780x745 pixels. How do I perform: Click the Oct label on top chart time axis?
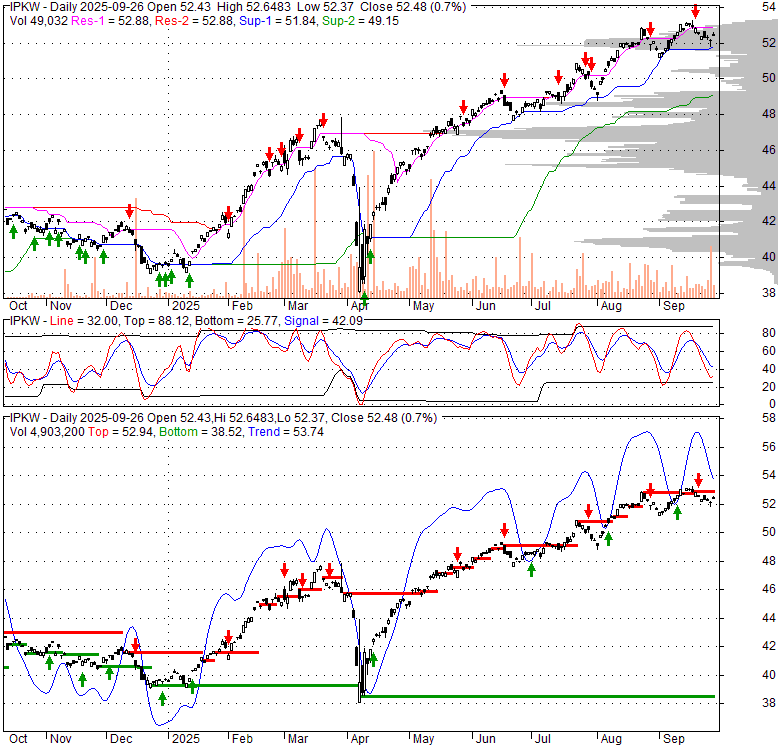point(18,306)
